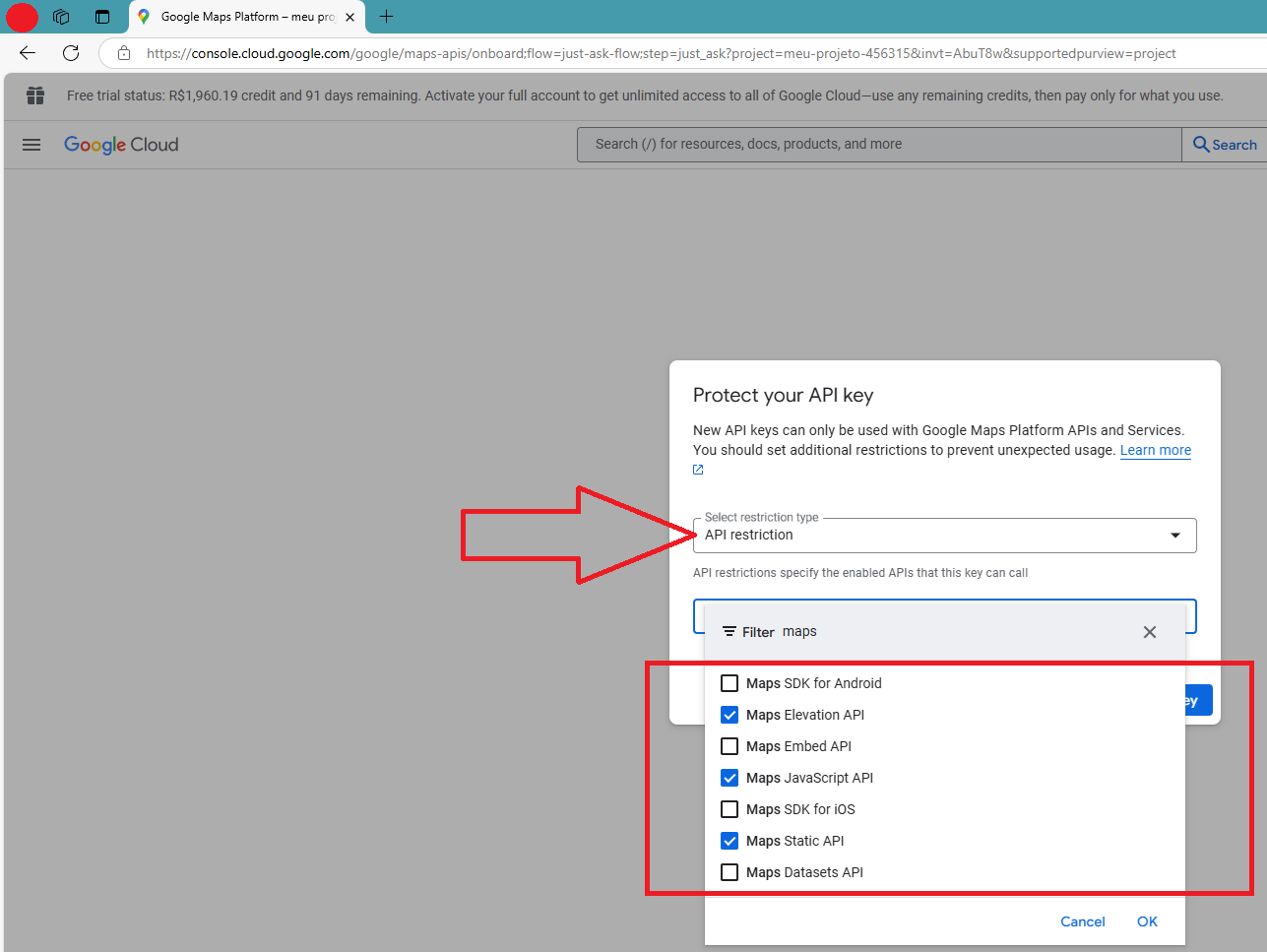Screen dimensions: 1267x952
Task: Clear the maps filter with the X
Action: 1149,631
